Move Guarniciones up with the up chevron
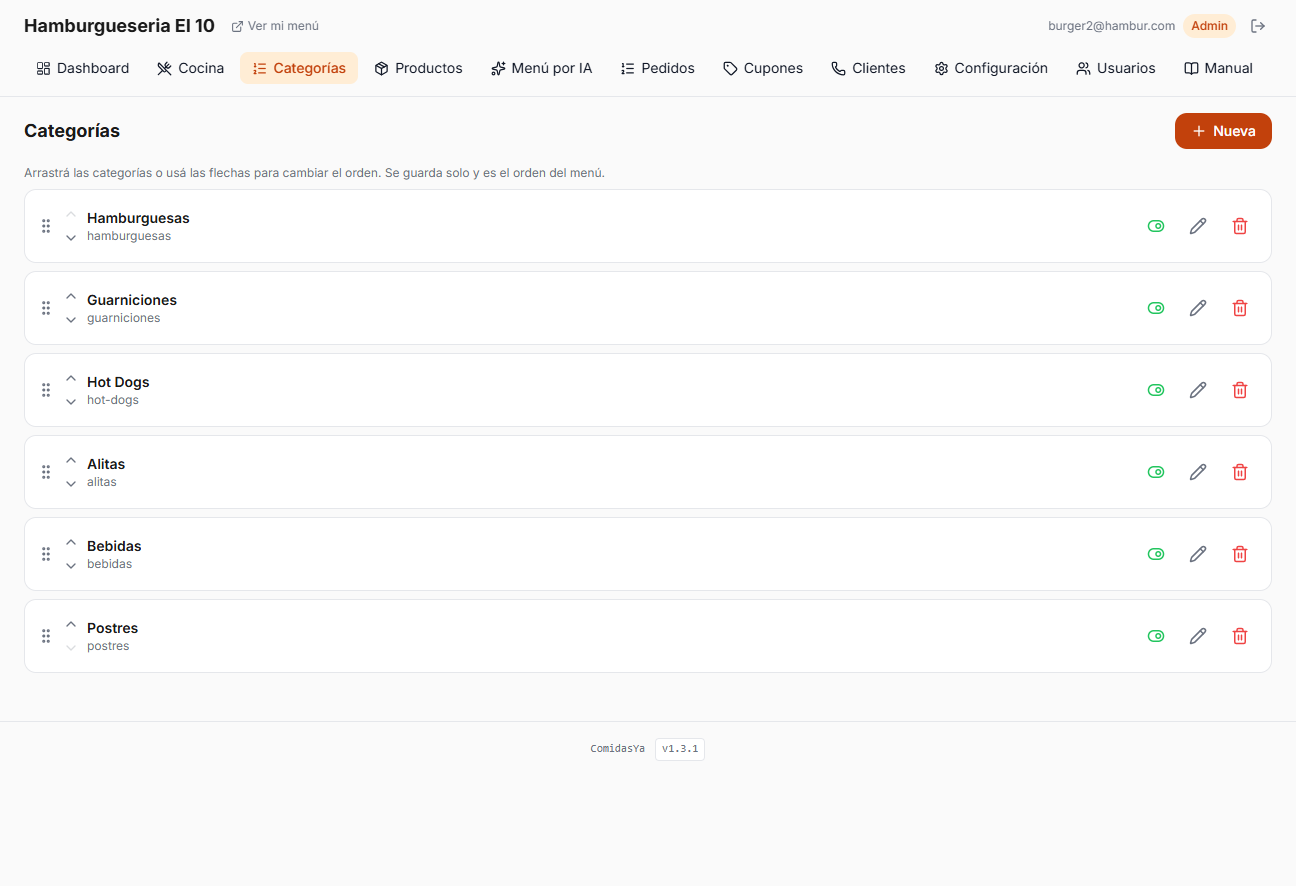The image size is (1296, 886). click(71, 297)
